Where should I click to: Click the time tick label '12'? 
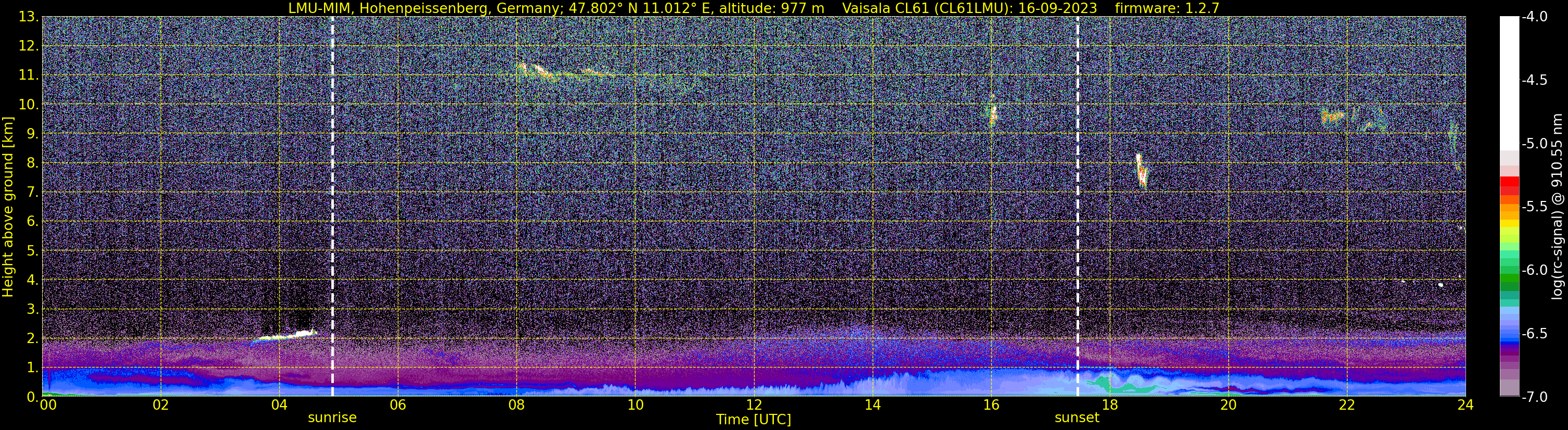754,405
